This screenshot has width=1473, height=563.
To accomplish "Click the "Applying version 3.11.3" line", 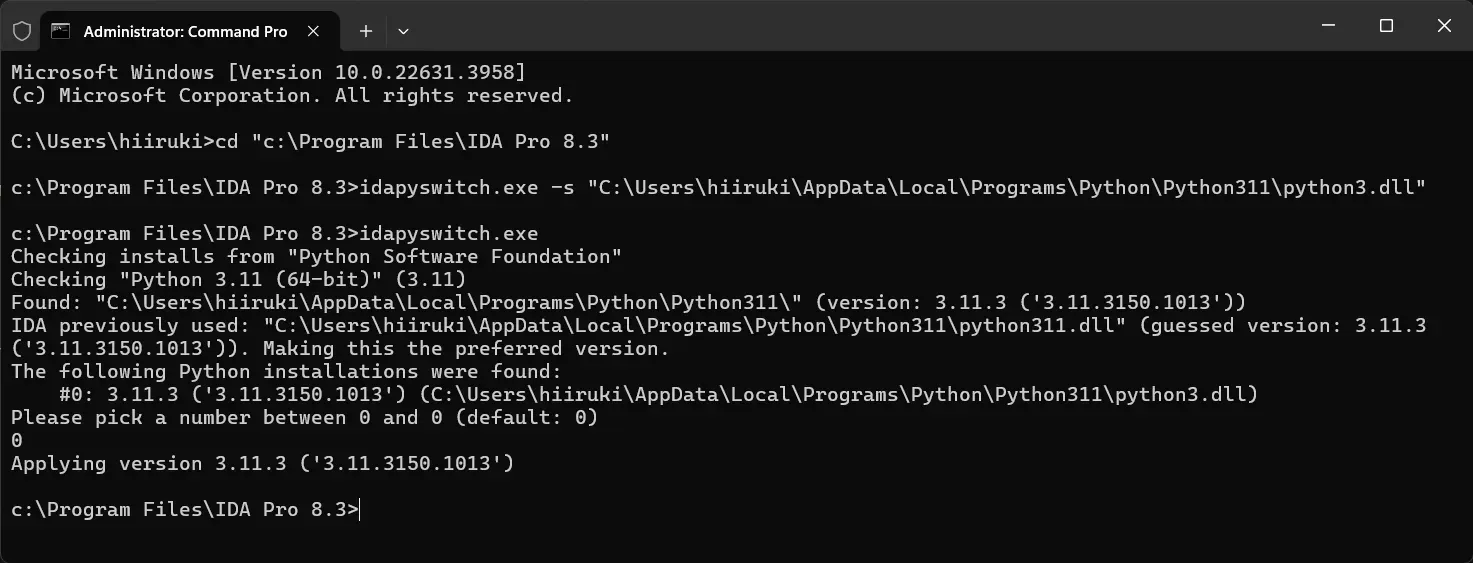I will pyautogui.click(x=262, y=464).
